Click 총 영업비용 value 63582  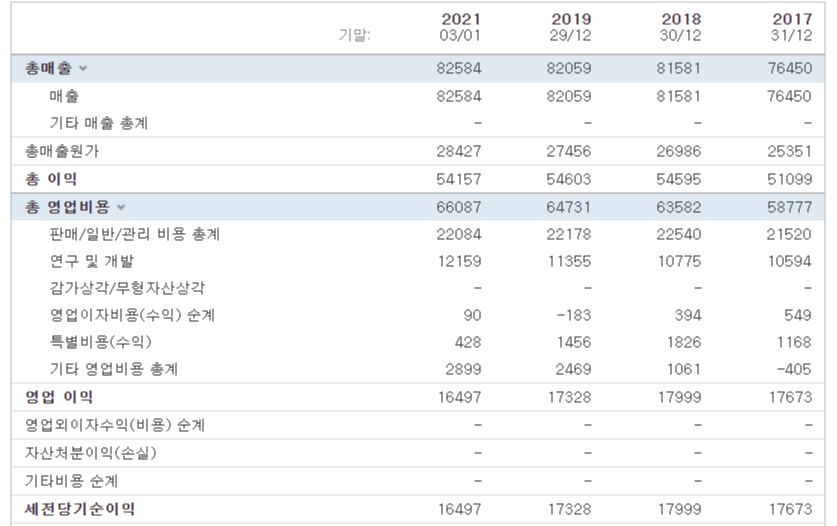679,207
